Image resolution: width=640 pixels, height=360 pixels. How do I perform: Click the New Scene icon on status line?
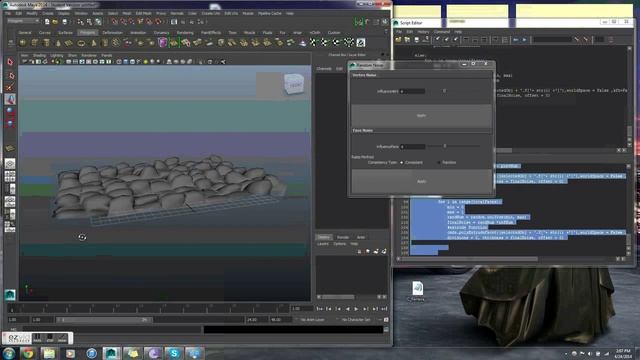(47, 22)
